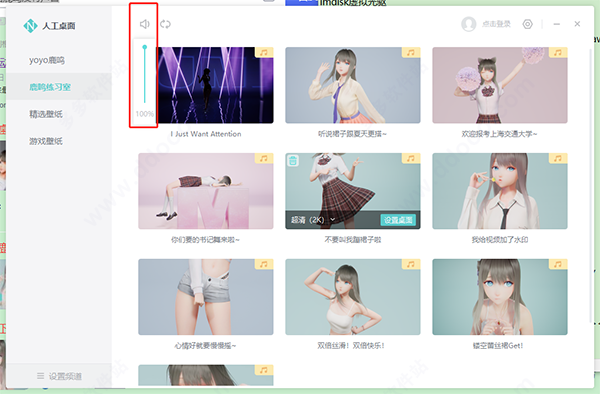This screenshot has height=394, width=600.
Task: Minimize the 人工桌面 window
Action: [557, 24]
